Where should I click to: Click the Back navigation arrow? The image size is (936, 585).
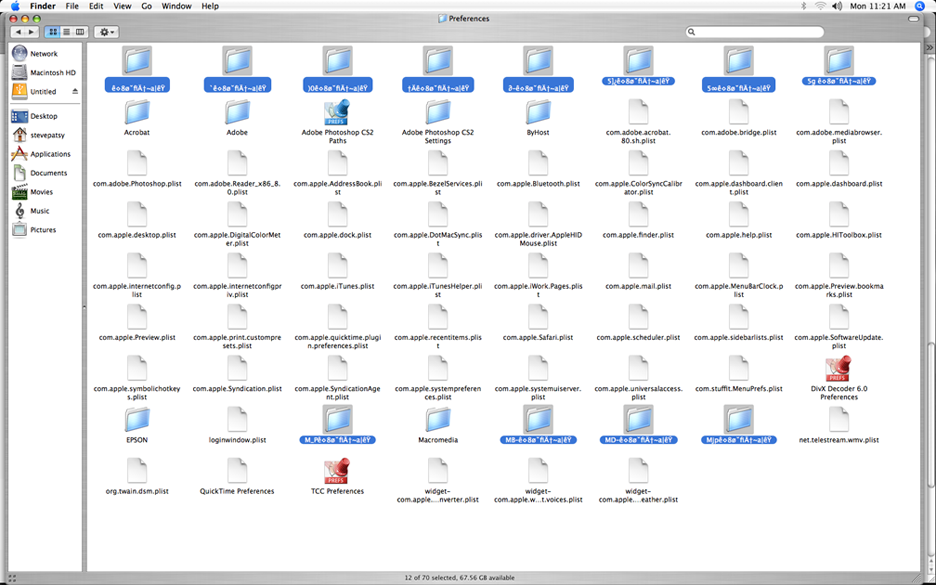click(x=19, y=32)
